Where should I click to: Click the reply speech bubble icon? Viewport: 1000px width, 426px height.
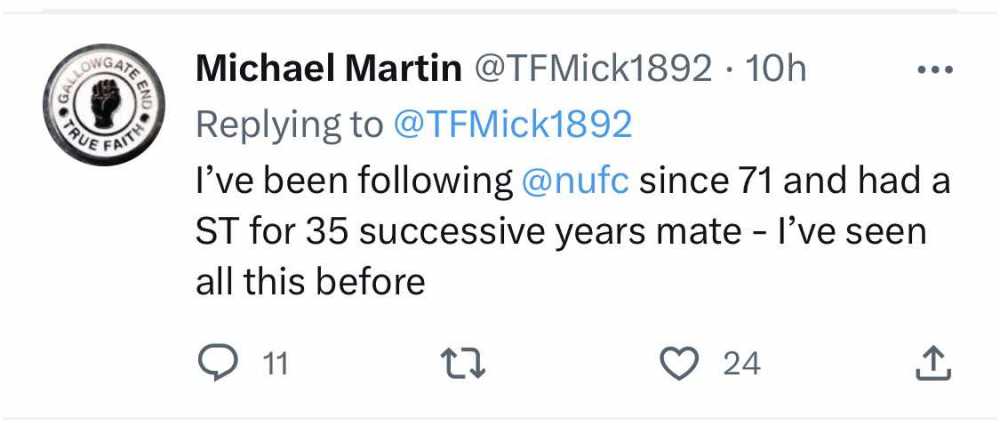point(214,364)
